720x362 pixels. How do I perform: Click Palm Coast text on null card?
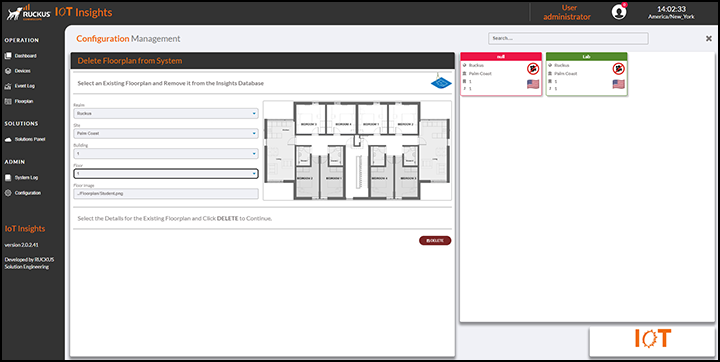pos(480,74)
